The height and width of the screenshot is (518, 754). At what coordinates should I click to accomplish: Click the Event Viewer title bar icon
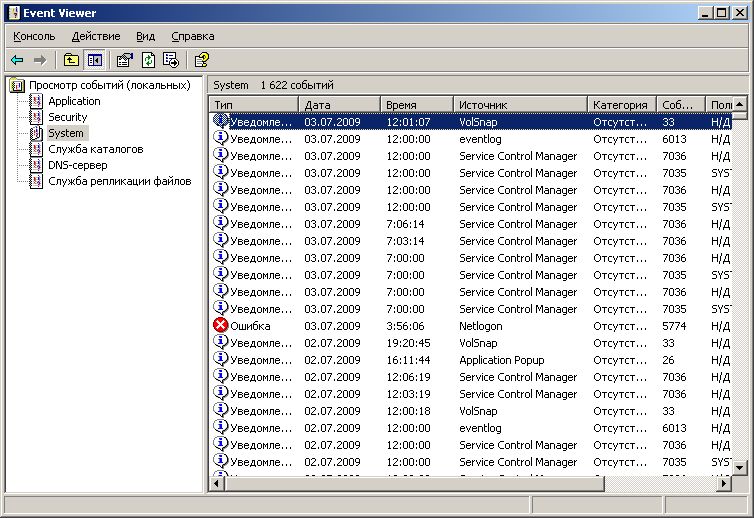click(14, 13)
